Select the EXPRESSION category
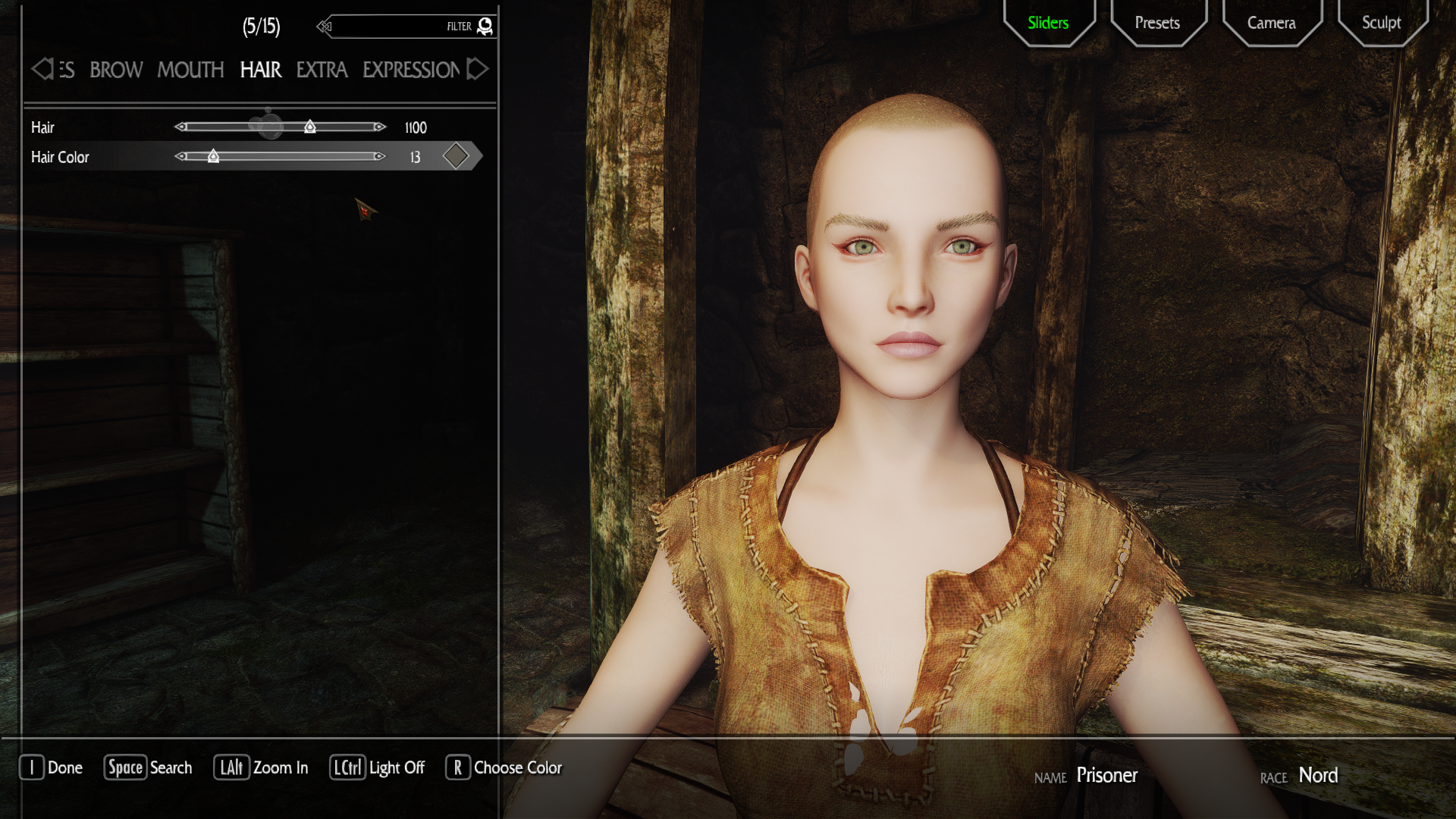This screenshot has width=1456, height=819. [411, 70]
